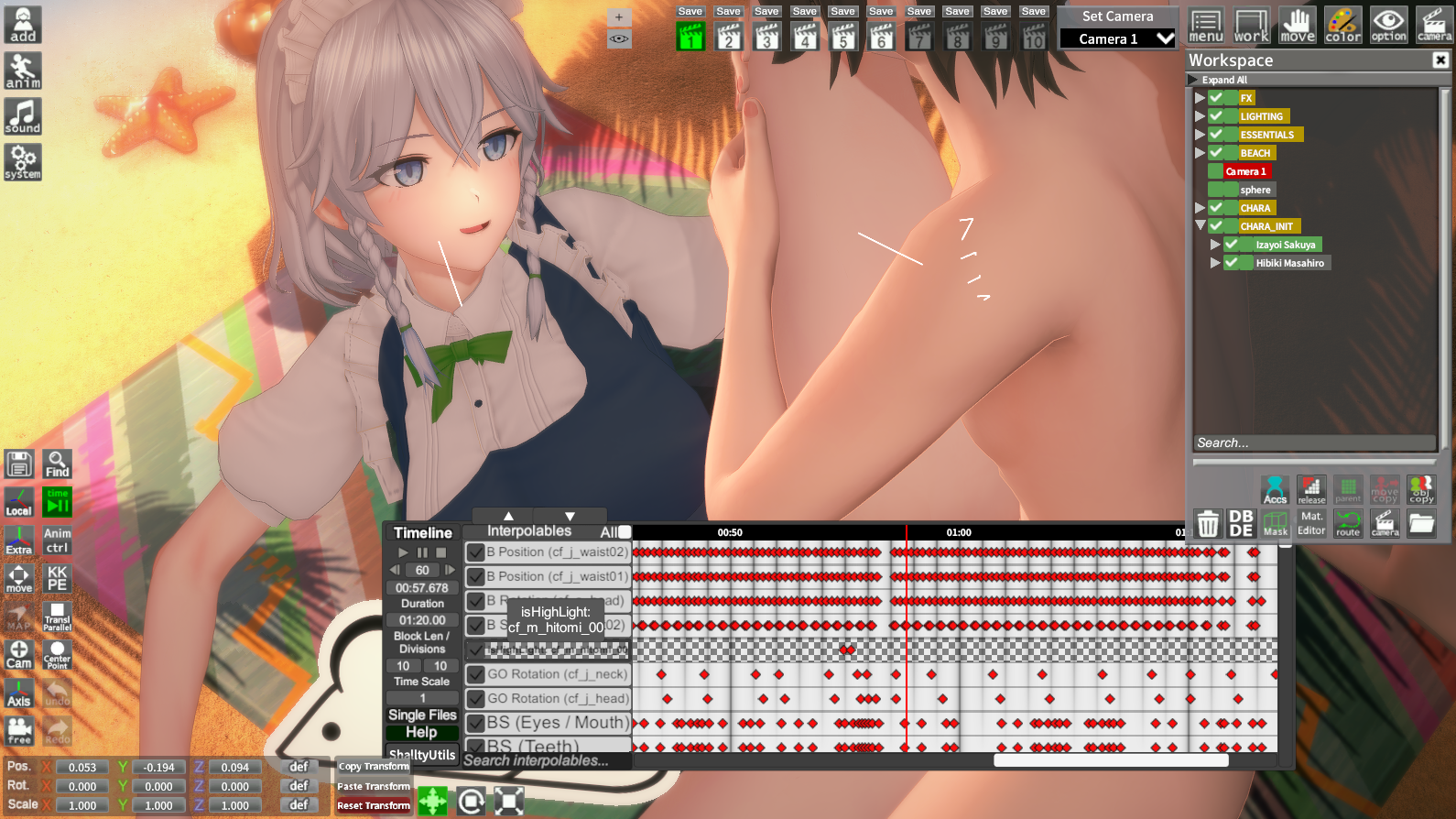Click the release icon in Workspace
This screenshot has height=819, width=1456.
pyautogui.click(x=1311, y=490)
